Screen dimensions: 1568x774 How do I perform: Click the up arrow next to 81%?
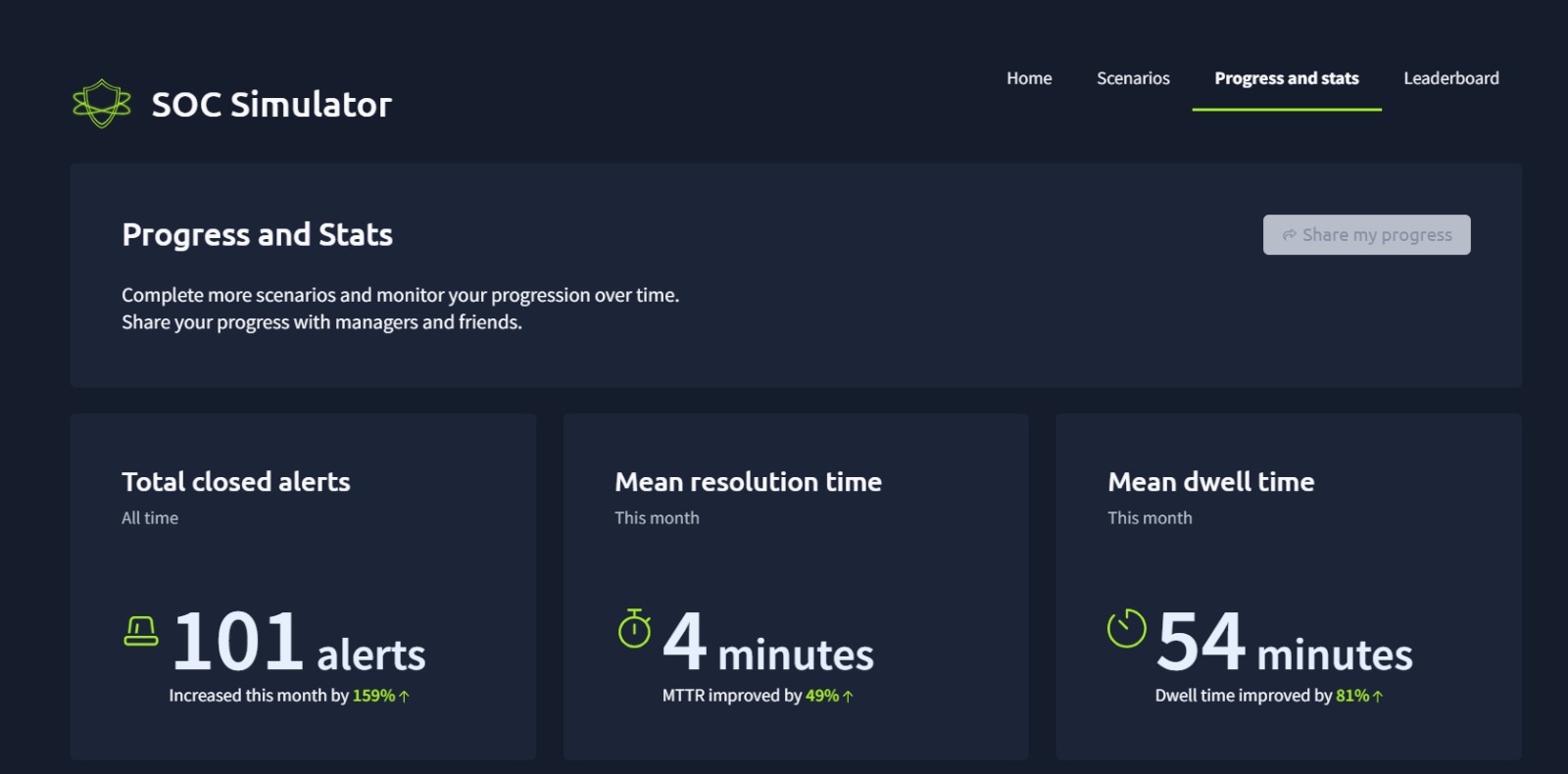coord(1378,697)
